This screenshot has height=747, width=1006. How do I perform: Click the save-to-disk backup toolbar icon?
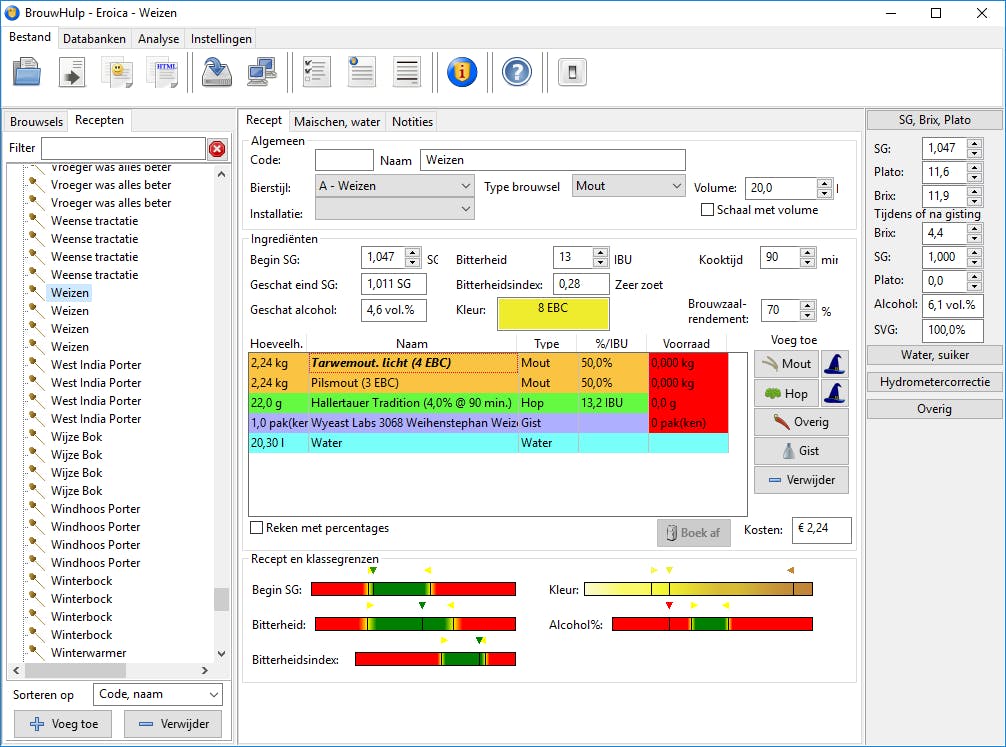coord(216,72)
